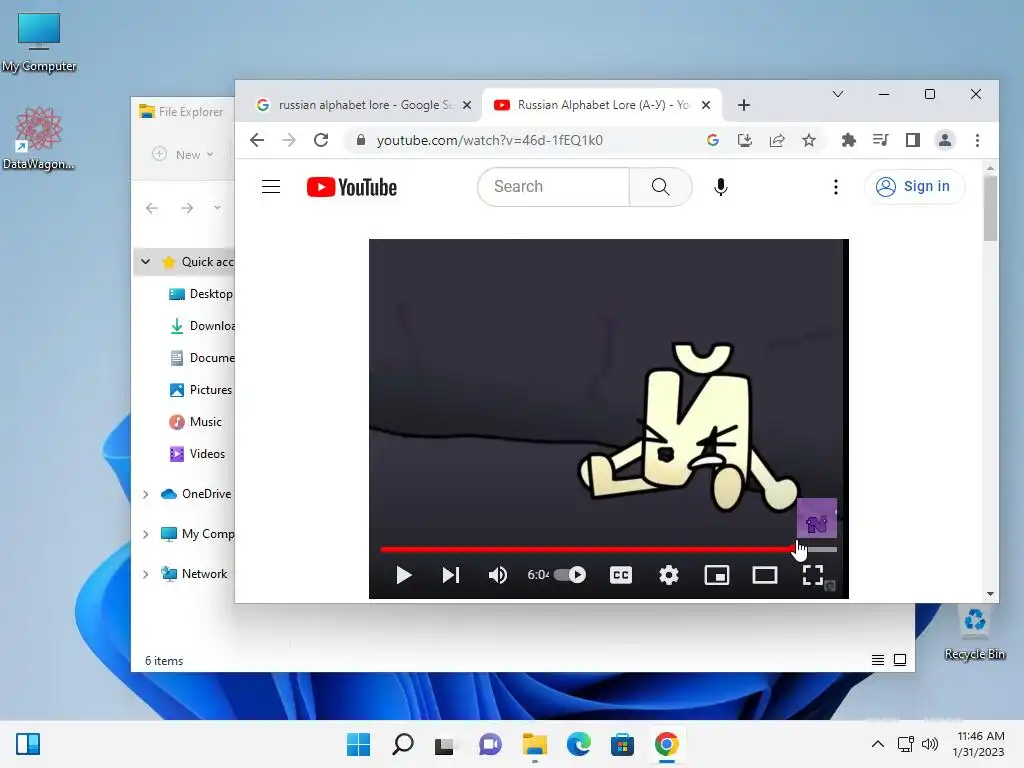The width and height of the screenshot is (1024, 768).
Task: Select Music in File Explorer sidebar
Action: point(196,422)
